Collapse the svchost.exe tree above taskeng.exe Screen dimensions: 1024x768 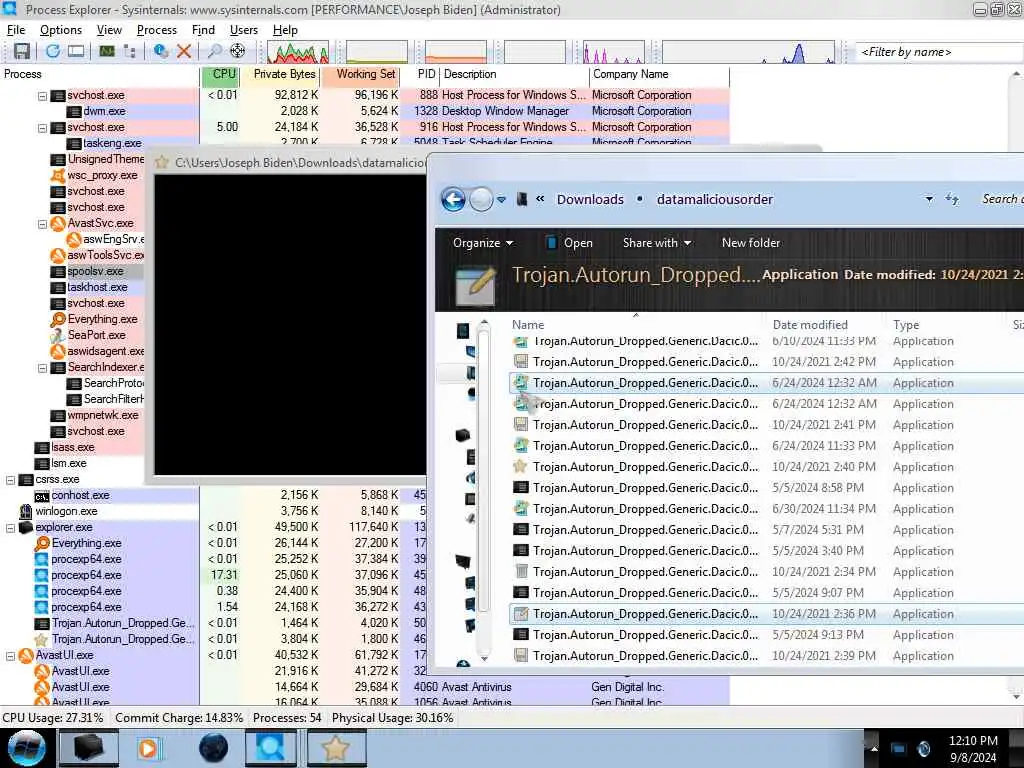point(42,128)
